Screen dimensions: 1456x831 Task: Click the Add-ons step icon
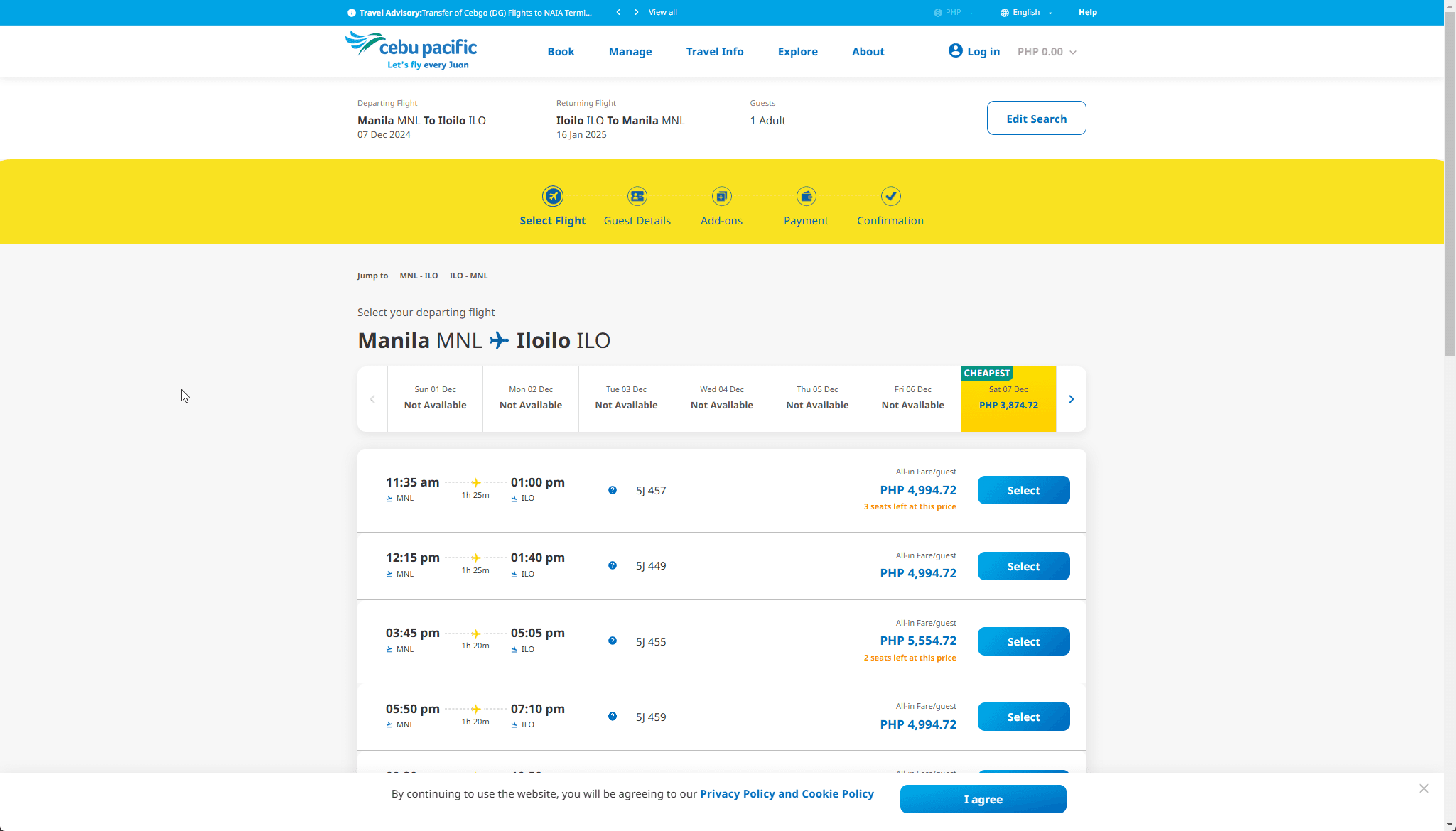[x=721, y=196]
